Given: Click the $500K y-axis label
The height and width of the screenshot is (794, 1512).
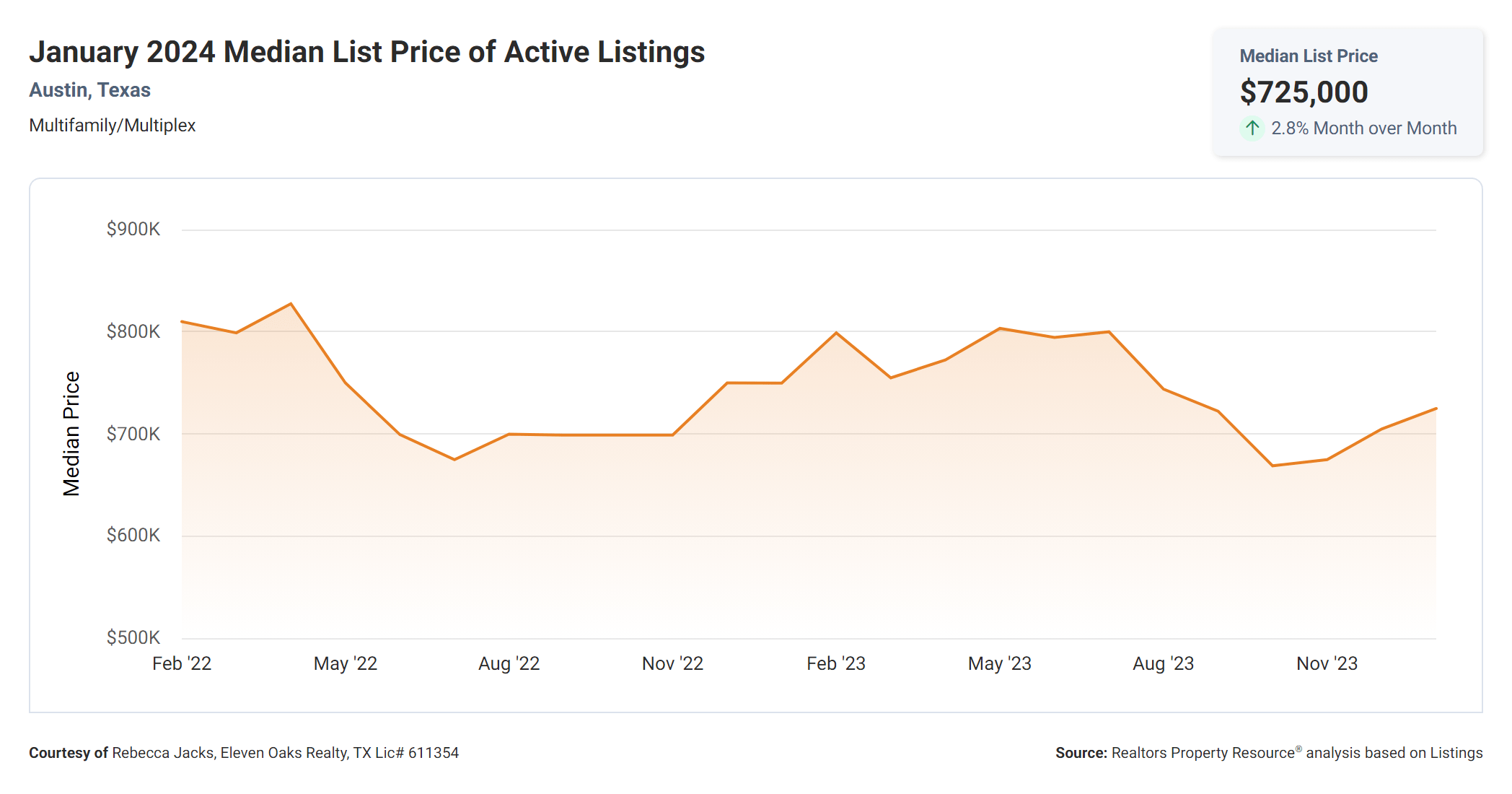Looking at the screenshot, I should [x=133, y=637].
